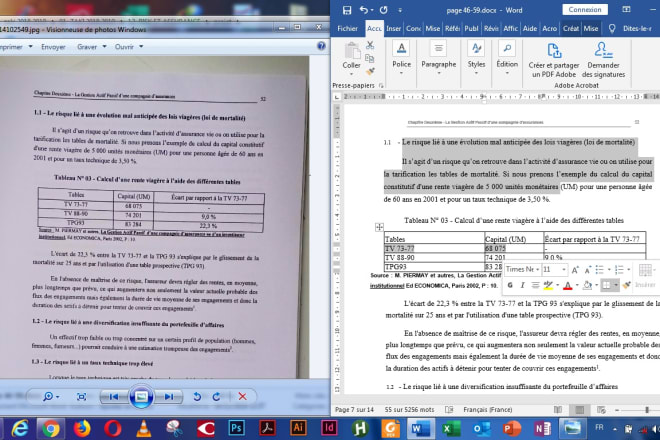Toggle italic (I) in mini toolbar
This screenshot has width=660, height=440.
tap(522, 285)
